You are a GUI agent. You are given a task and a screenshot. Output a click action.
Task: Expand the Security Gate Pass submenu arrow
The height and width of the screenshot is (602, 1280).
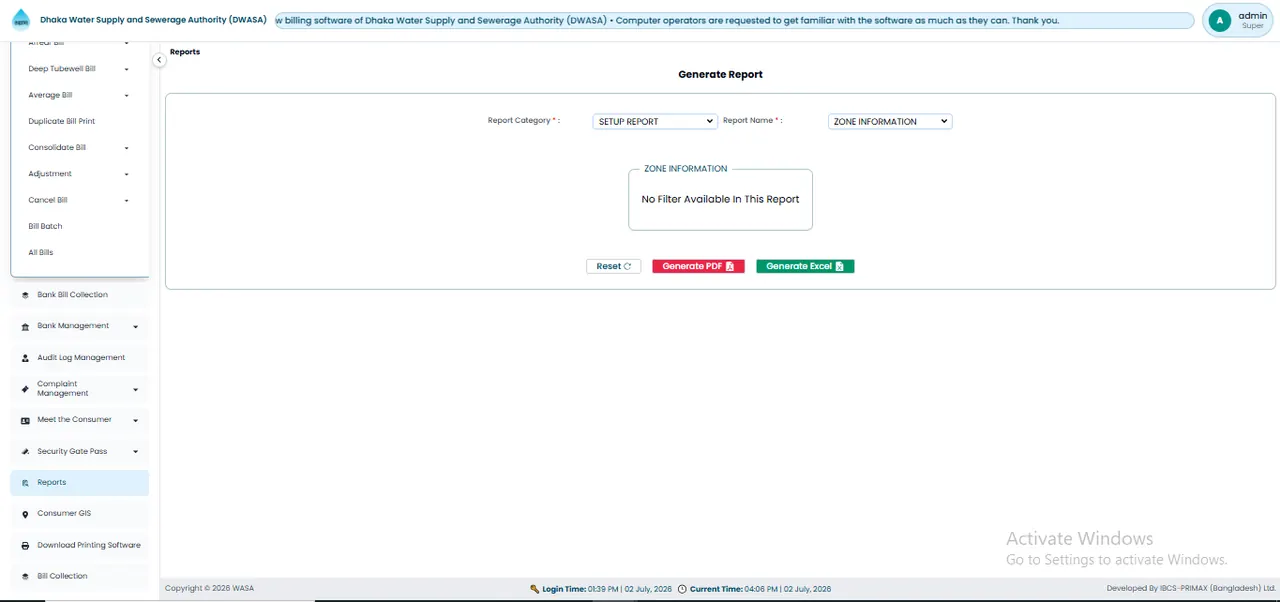click(135, 452)
